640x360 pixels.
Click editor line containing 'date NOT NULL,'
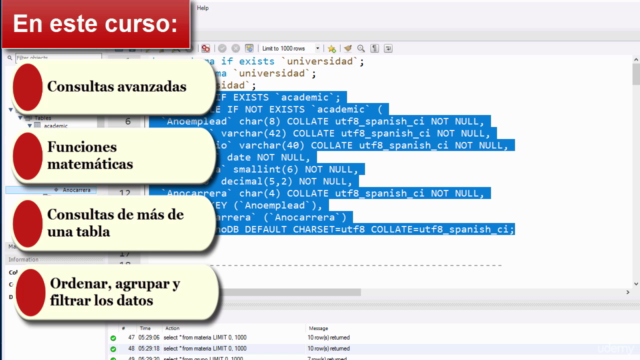pos(269,158)
